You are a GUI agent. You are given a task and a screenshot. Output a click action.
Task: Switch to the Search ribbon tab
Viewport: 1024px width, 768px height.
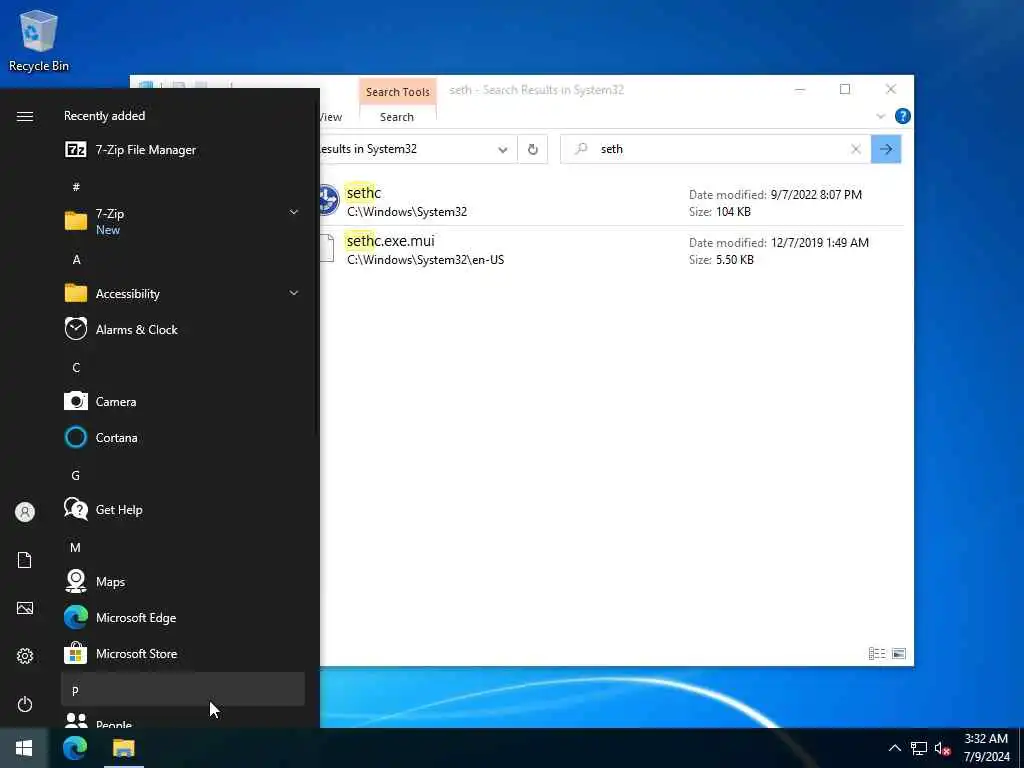(397, 117)
